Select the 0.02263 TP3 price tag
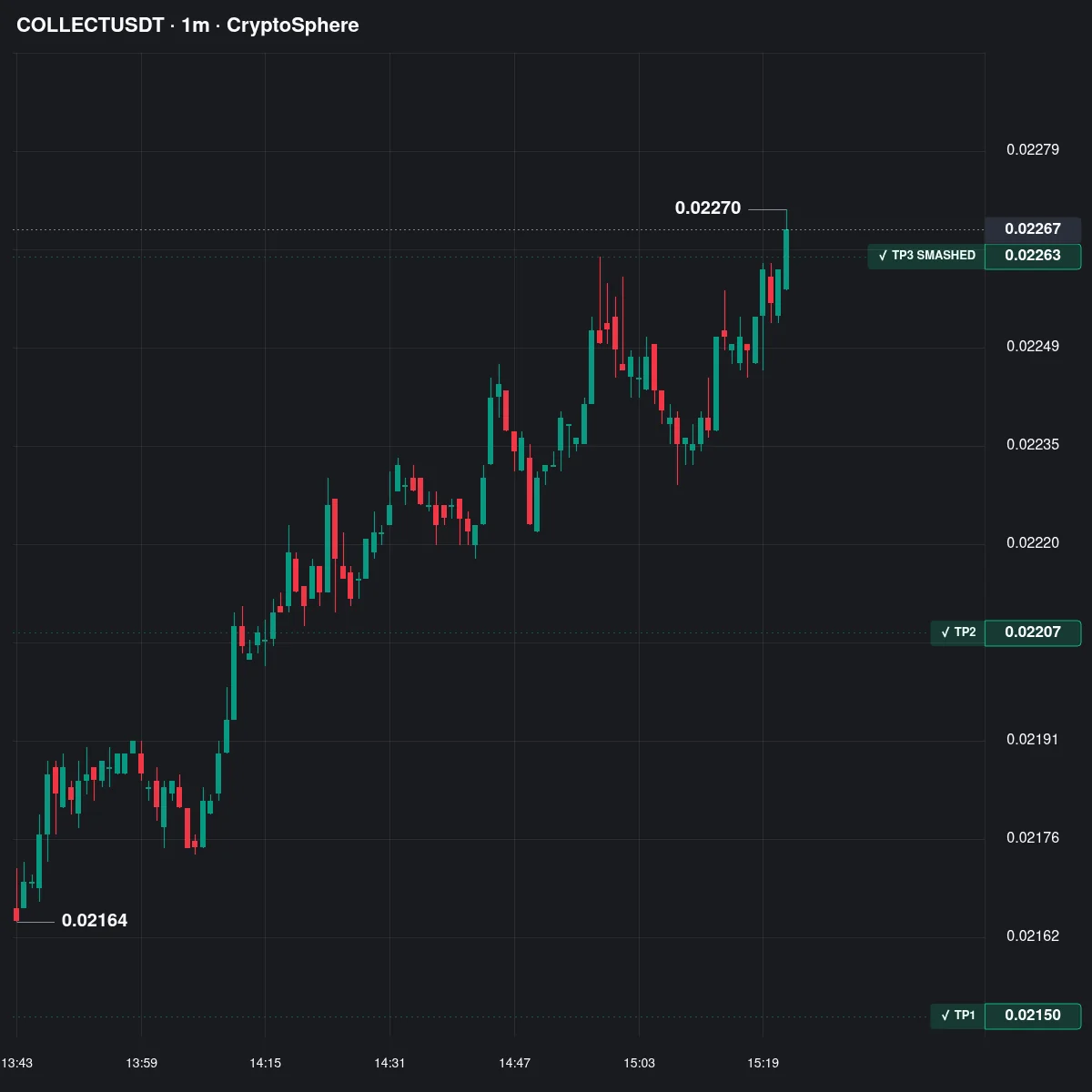This screenshot has width=1092, height=1092. [x=1033, y=256]
